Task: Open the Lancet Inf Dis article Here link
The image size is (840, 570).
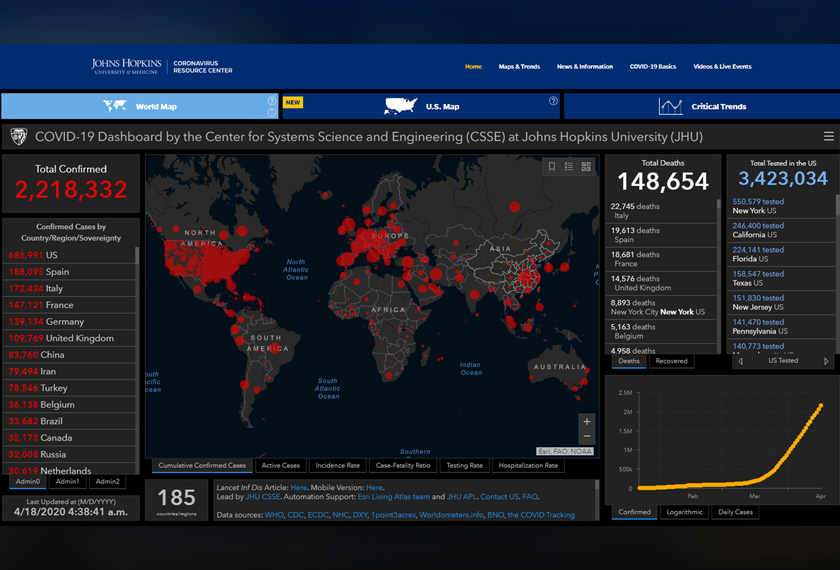Action: pos(299,488)
